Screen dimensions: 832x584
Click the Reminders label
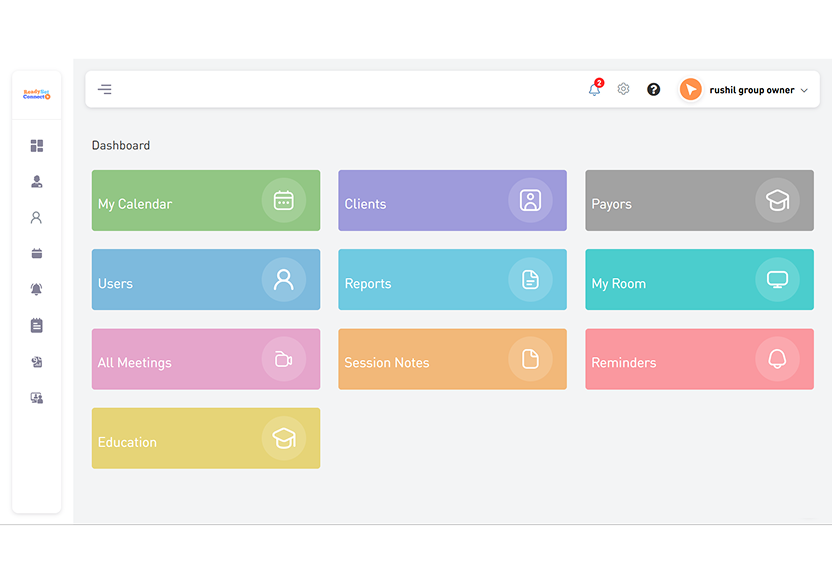[x=624, y=363]
